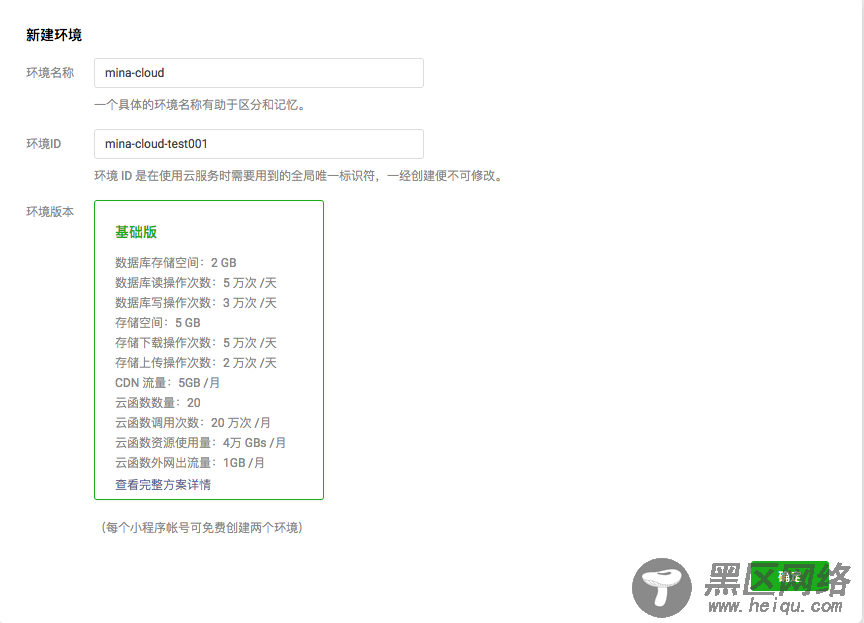Click the 环境版本 label
This screenshot has height=623, width=864.
[50, 212]
